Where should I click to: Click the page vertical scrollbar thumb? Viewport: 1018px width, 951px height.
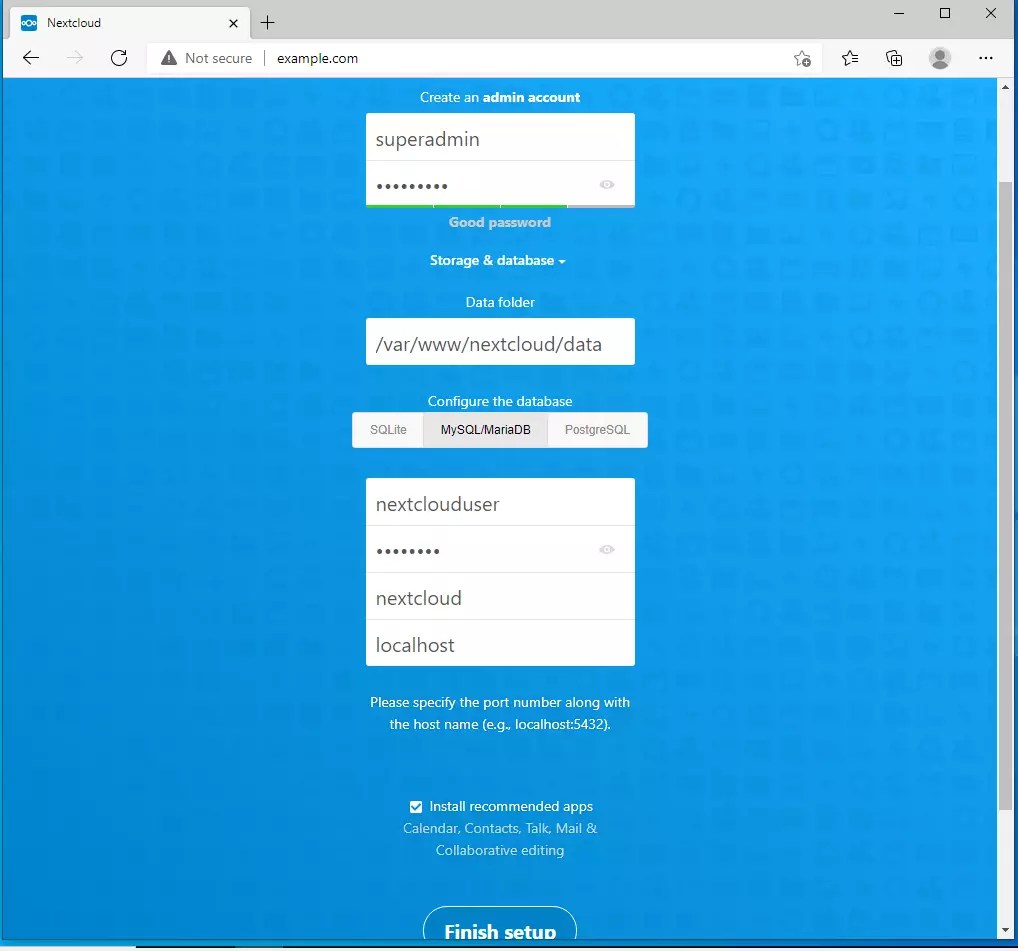coord(1005,497)
